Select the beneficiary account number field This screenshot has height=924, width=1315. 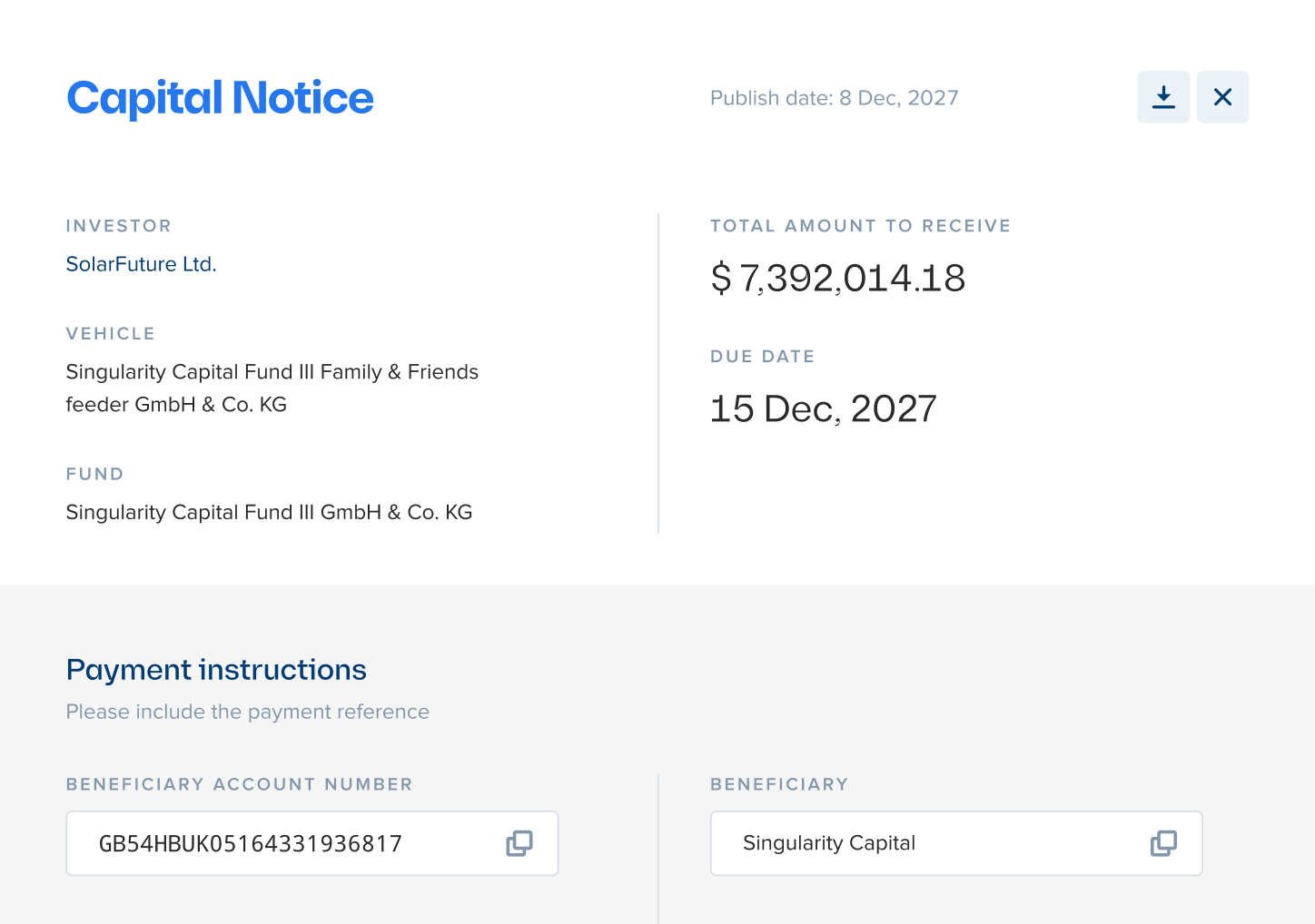272,843
